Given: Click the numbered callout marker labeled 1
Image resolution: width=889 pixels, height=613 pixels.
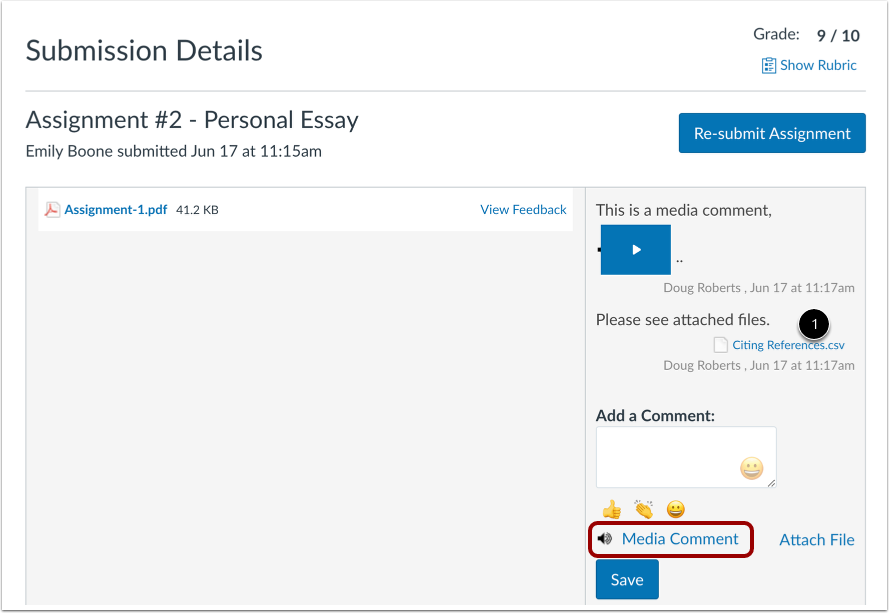Looking at the screenshot, I should (x=814, y=324).
